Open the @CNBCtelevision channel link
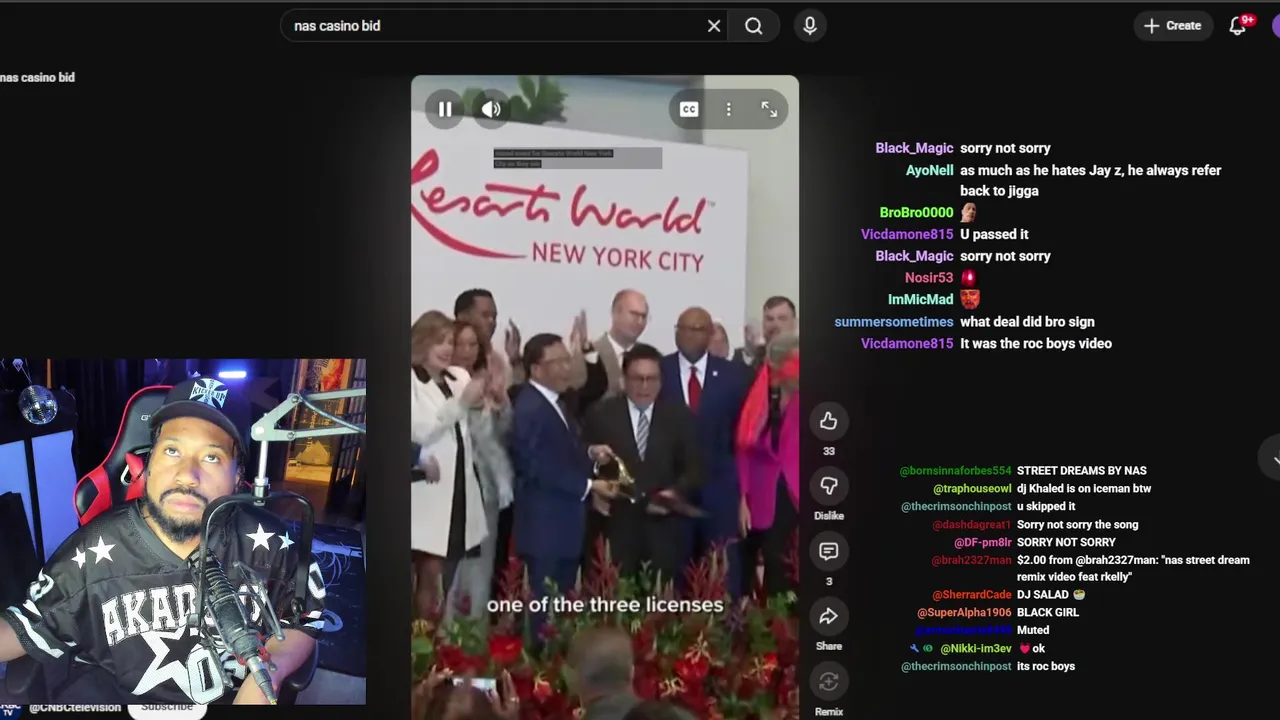Screen dimensions: 1280x720 tap(75, 707)
